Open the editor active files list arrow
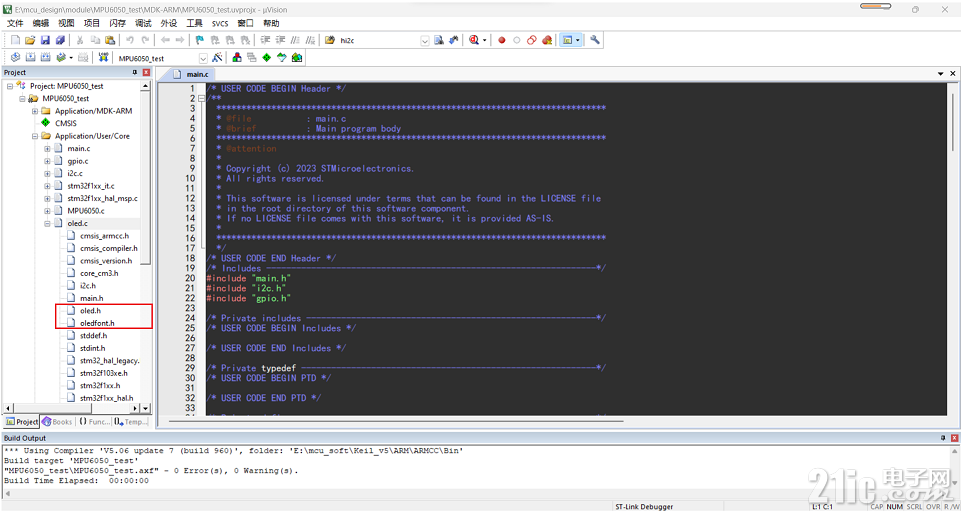The height and width of the screenshot is (511, 962). coord(941,74)
